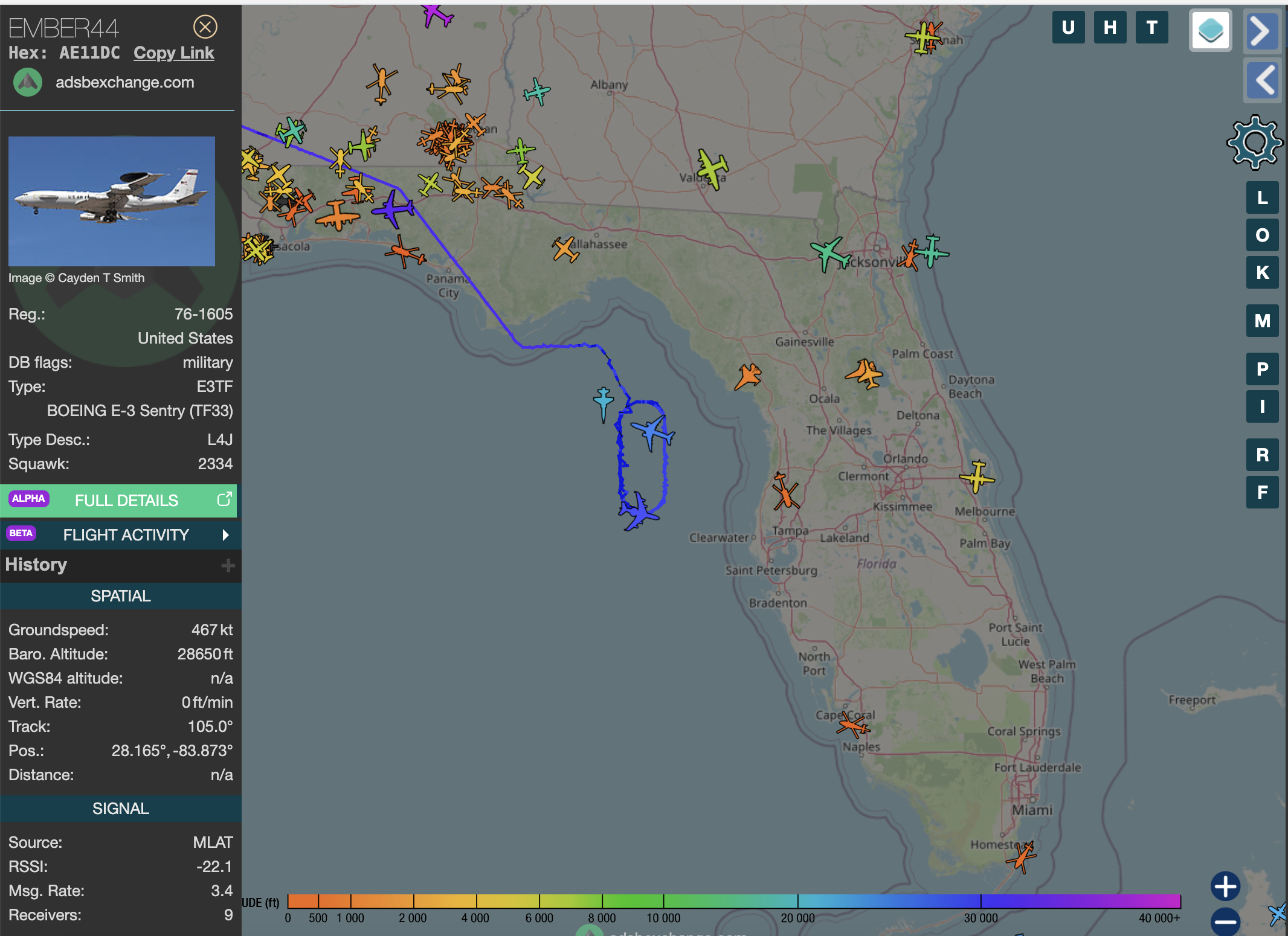Image resolution: width=1288 pixels, height=936 pixels.
Task: Select orange aircraft west of Ocala
Action: pyautogui.click(x=748, y=377)
